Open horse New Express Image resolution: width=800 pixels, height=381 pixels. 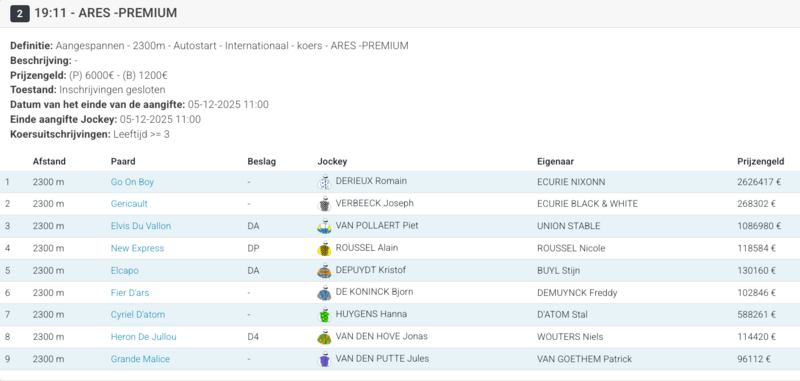click(137, 248)
